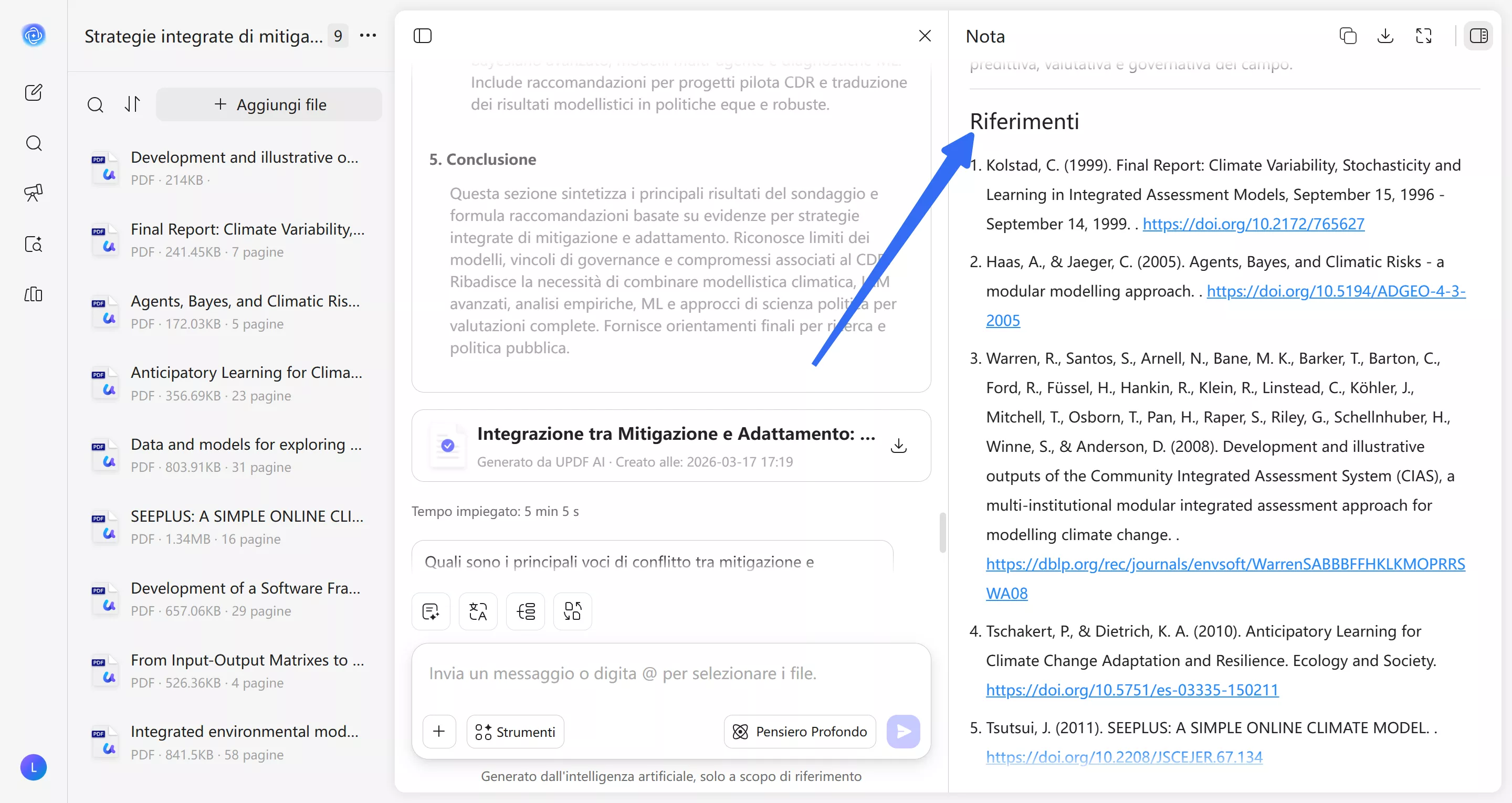Select SEEPLUS: A SIMPLE ONLINE CLI... file
This screenshot has width=1512, height=803.
[247, 516]
